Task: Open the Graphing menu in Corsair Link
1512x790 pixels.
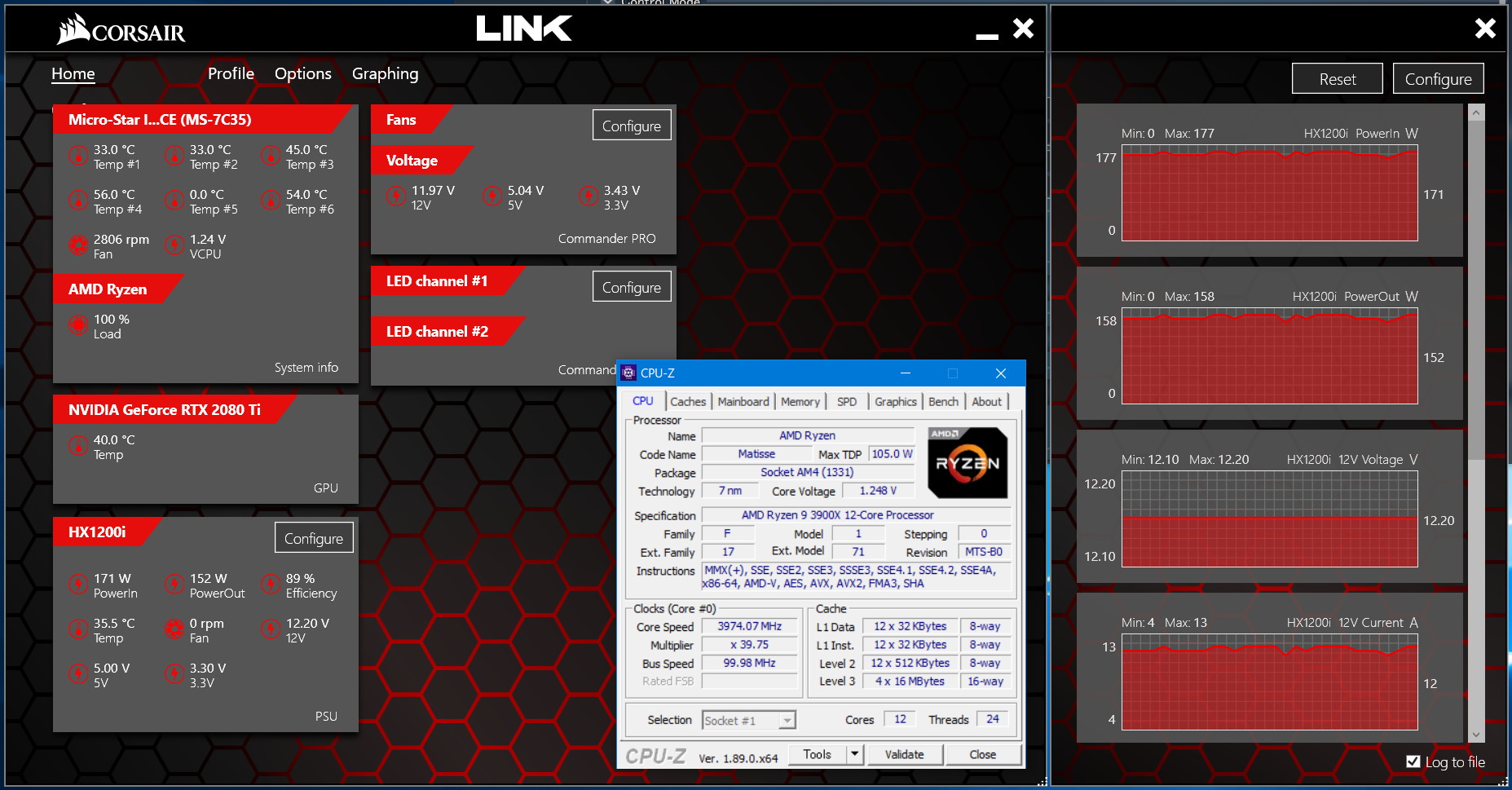Action: [x=385, y=73]
